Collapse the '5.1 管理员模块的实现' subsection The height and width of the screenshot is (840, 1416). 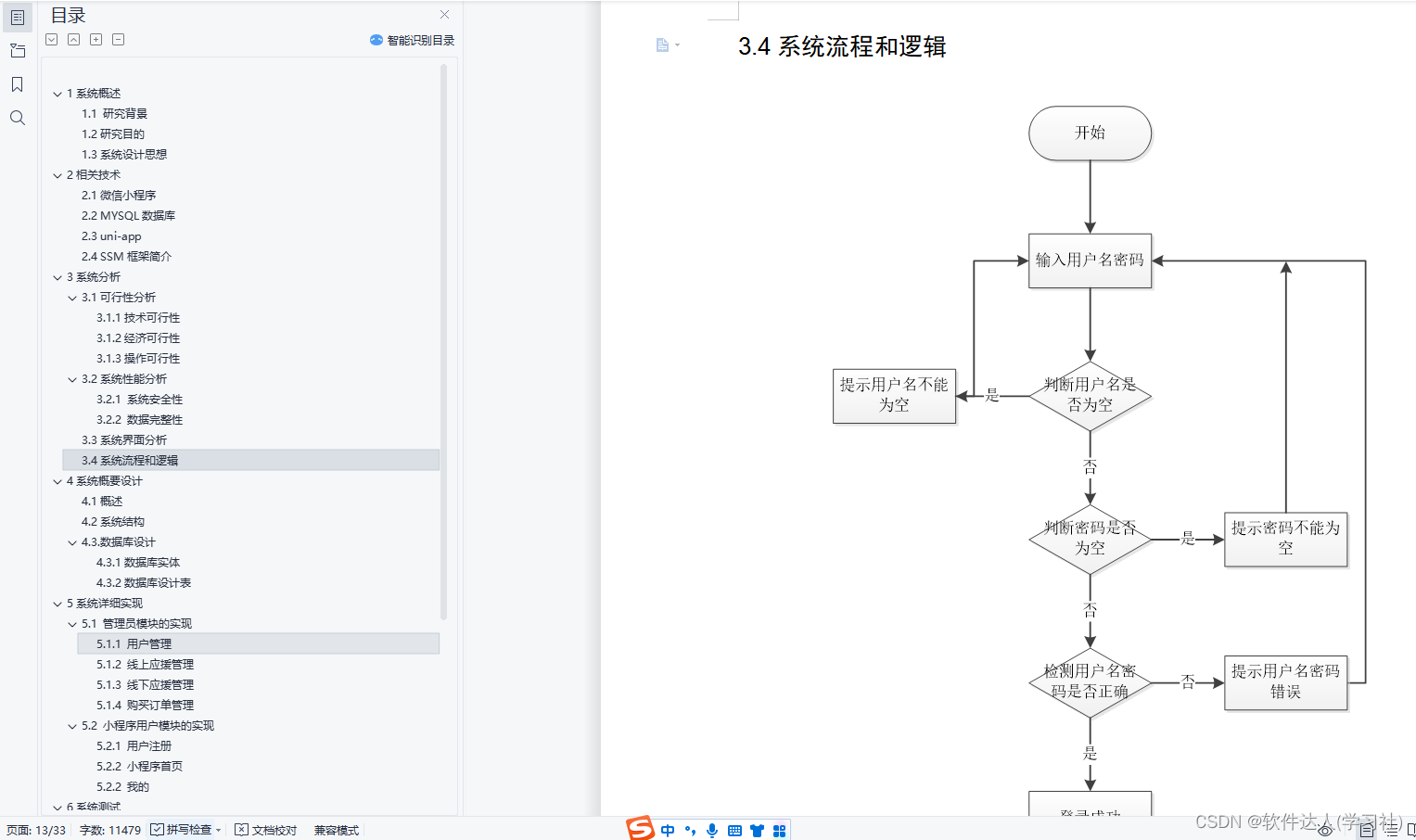(72, 624)
